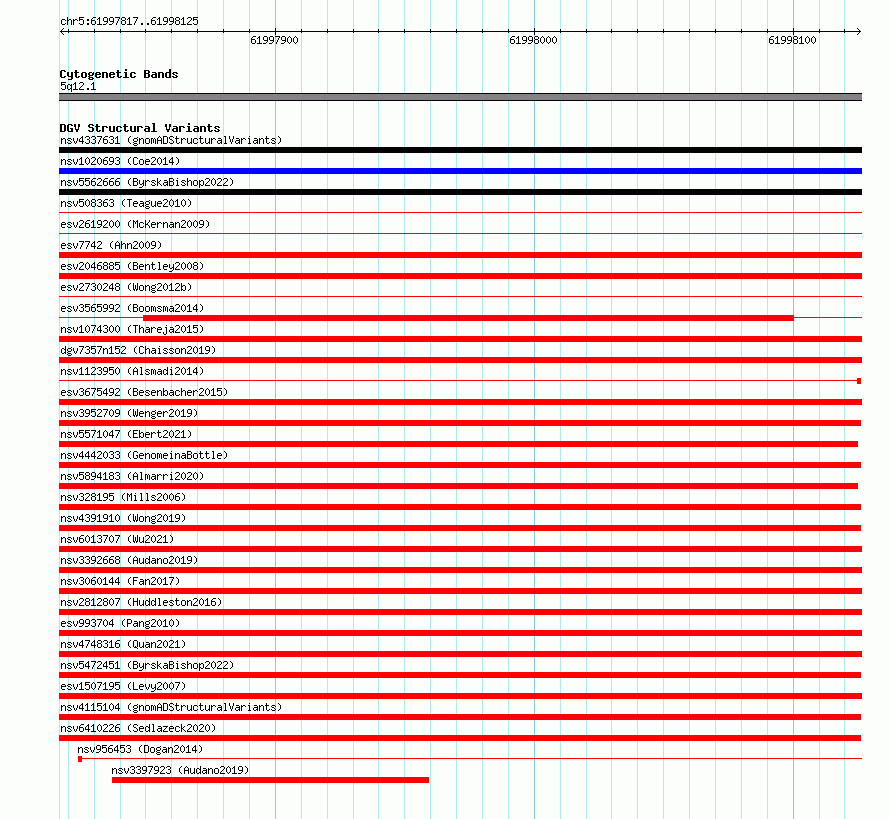Select the esv993704 (Pang2010) label
This screenshot has width=890, height=819.
(120, 623)
